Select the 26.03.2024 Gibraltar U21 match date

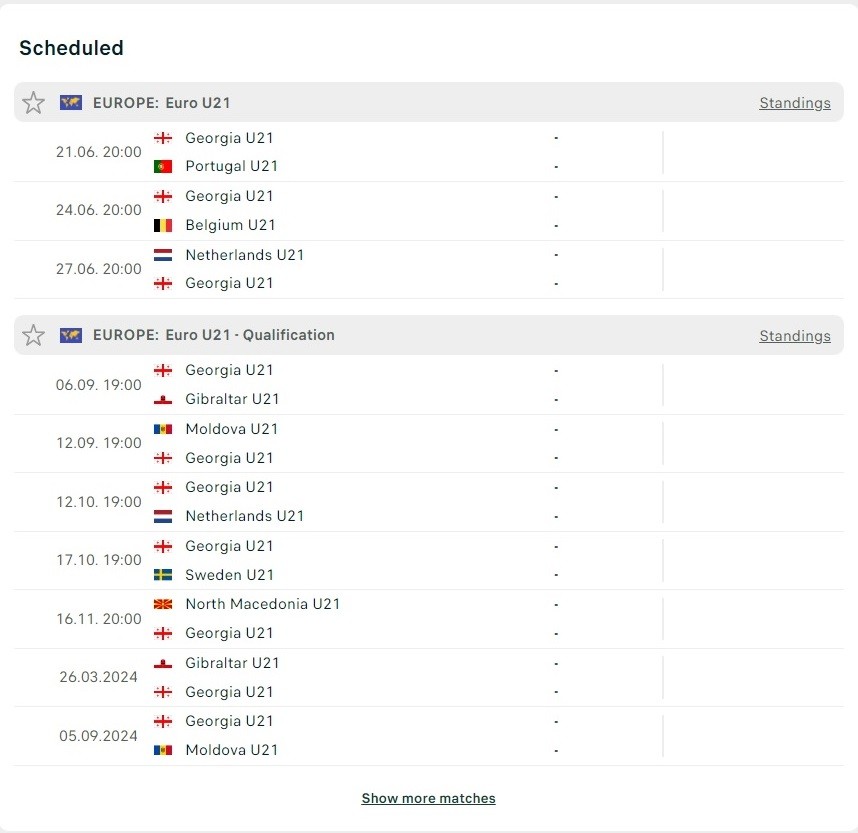[98, 677]
